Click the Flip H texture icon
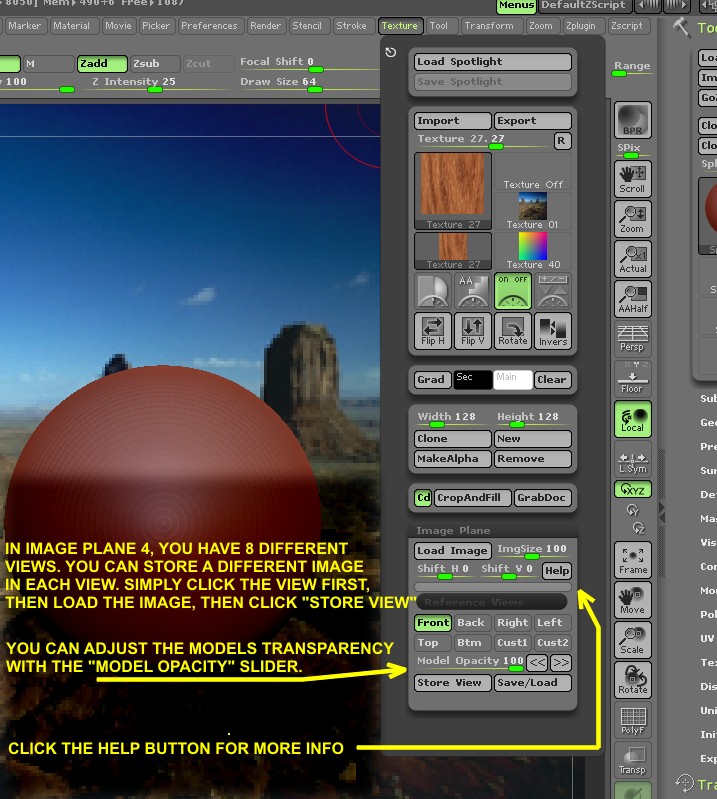 (x=433, y=331)
